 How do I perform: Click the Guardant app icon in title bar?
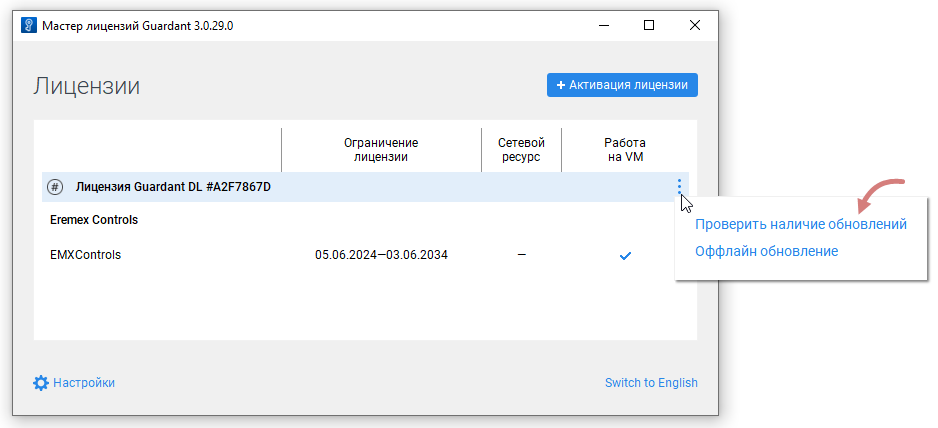pyautogui.click(x=28, y=26)
